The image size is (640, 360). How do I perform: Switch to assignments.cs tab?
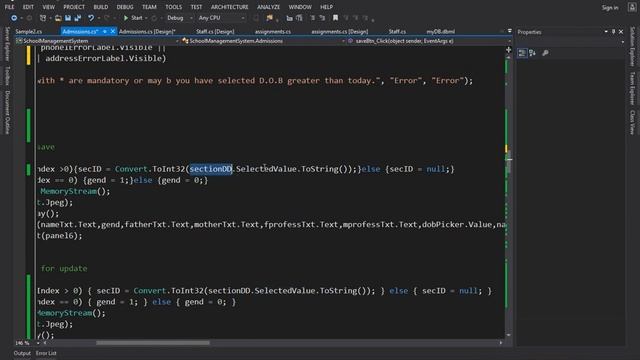273,31
